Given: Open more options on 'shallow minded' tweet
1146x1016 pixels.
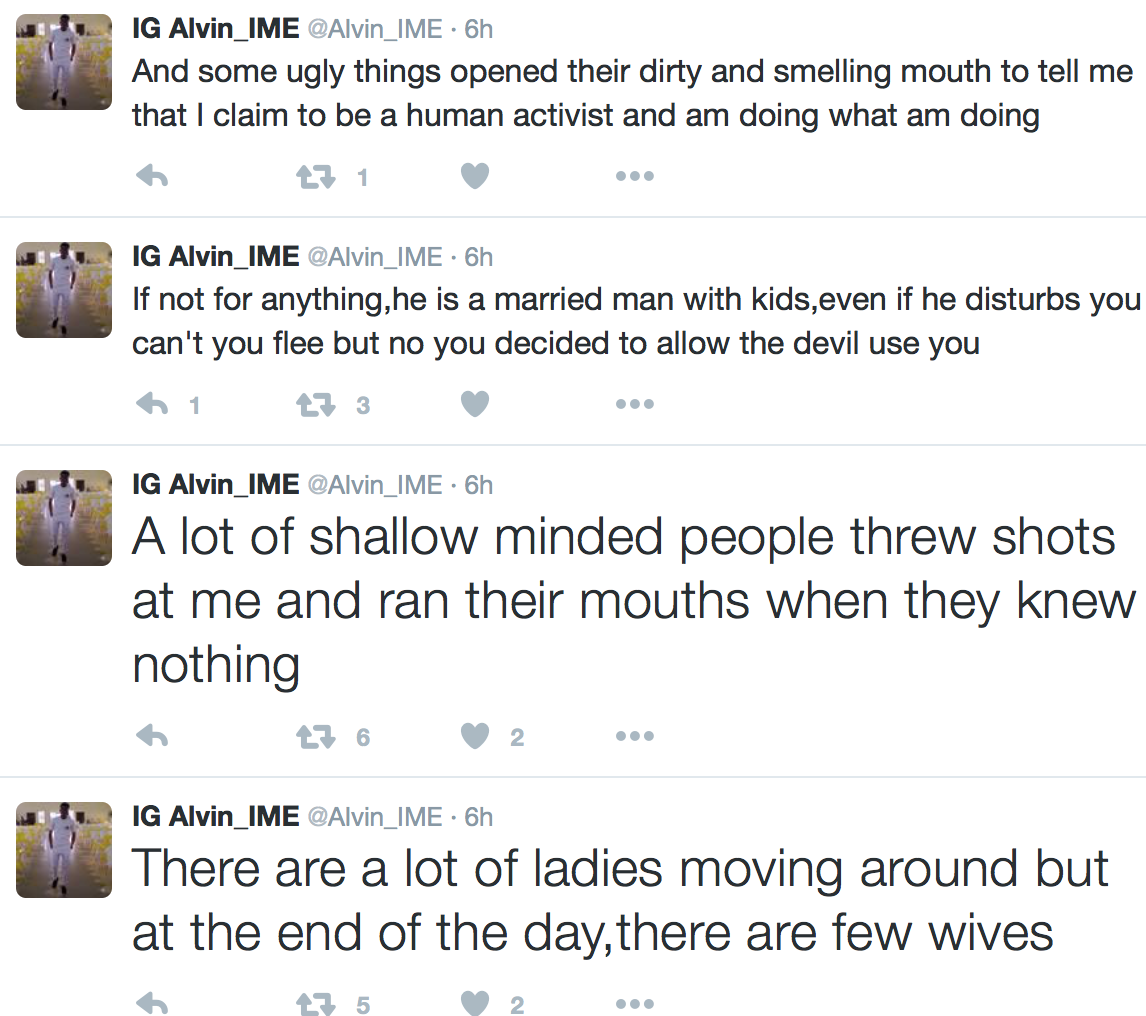Looking at the screenshot, I should click(x=634, y=736).
